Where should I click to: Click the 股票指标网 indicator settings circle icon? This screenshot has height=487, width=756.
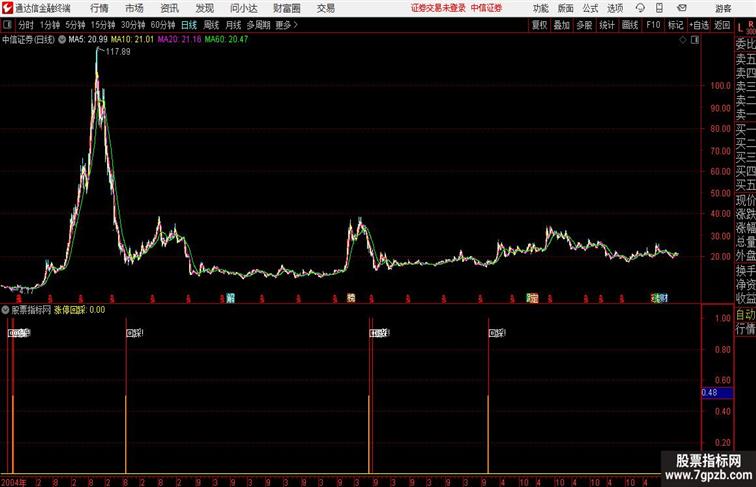click(x=5, y=310)
